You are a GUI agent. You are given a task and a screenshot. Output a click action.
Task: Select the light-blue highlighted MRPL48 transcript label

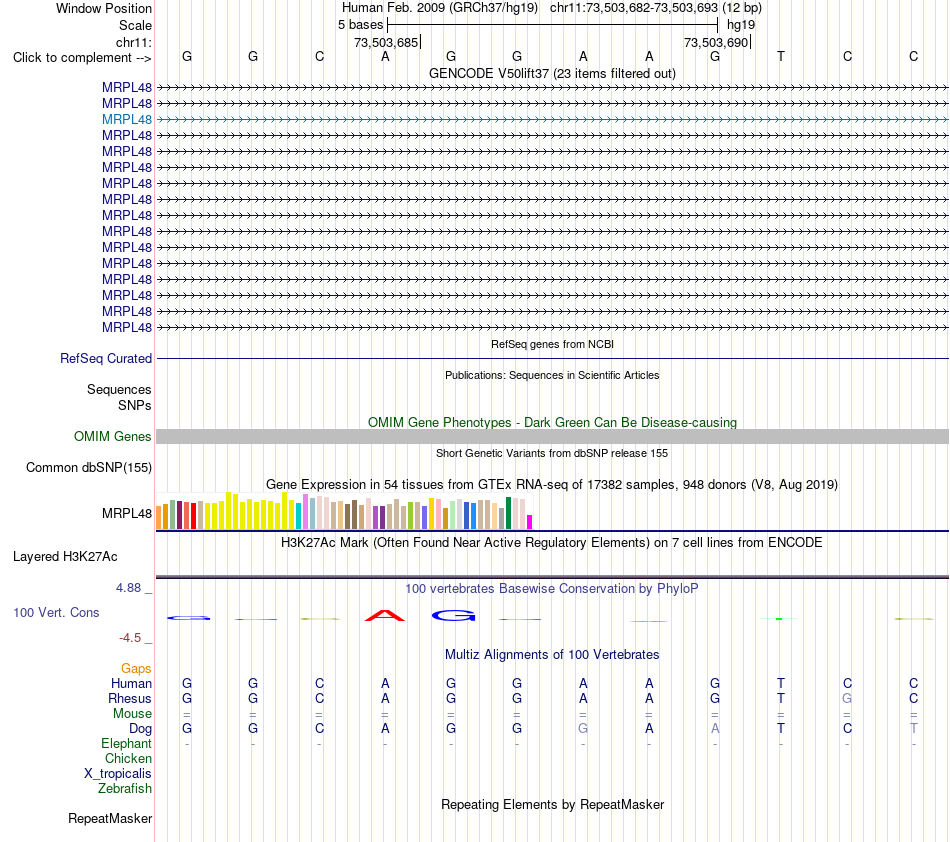point(127,119)
